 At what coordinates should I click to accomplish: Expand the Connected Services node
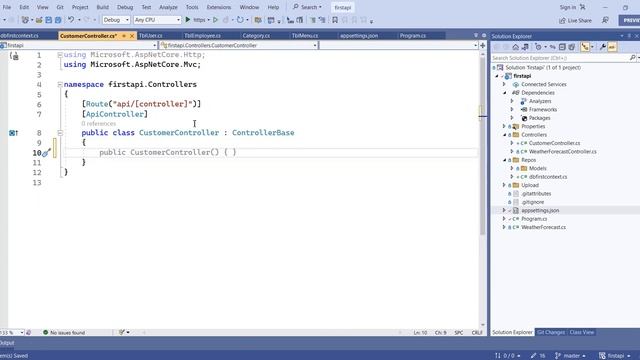tap(504, 84)
